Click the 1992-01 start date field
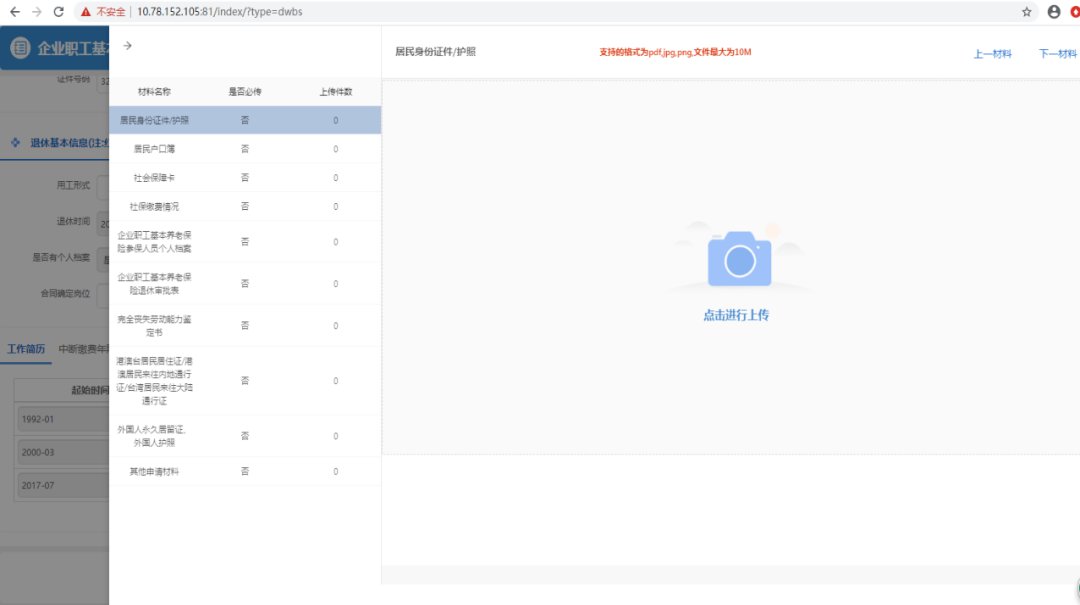 click(x=63, y=419)
